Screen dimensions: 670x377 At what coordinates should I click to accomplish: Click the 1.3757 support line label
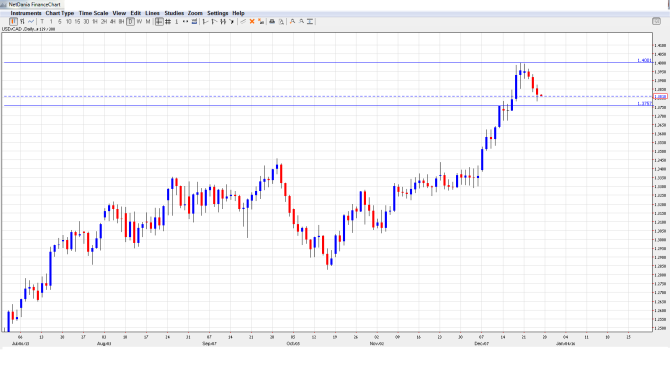[645, 103]
